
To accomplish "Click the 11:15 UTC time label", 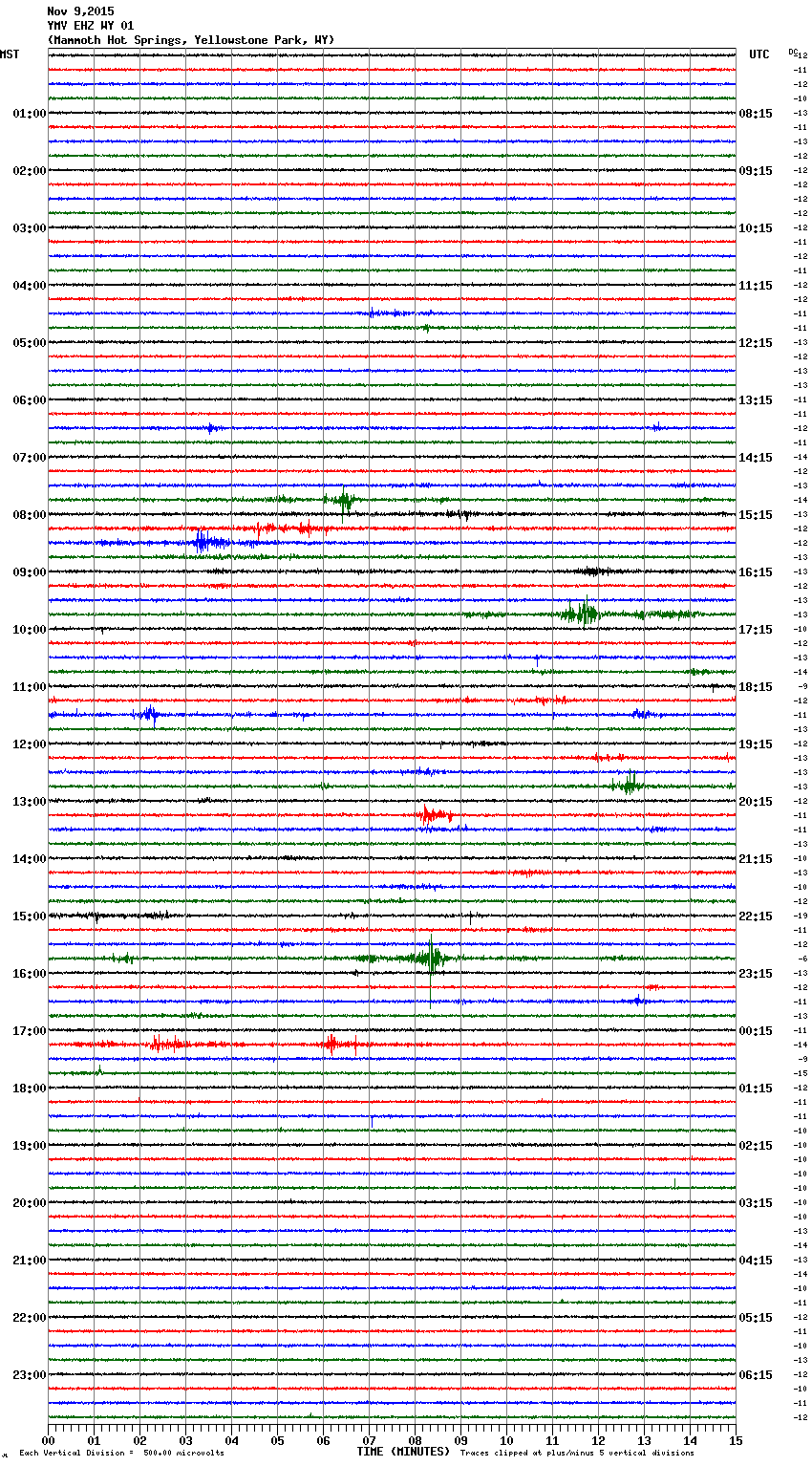I will pos(756,286).
